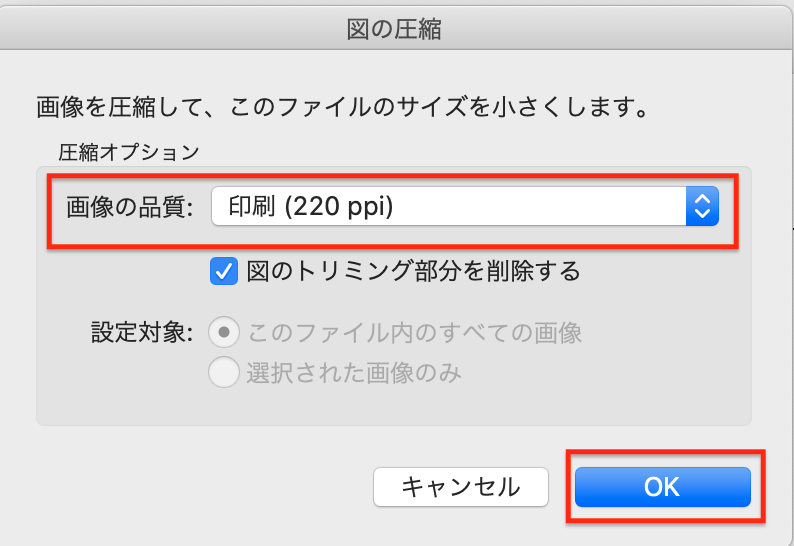Click the このファイル内のすべての画像 option text
The width and height of the screenshot is (794, 546).
(x=414, y=332)
